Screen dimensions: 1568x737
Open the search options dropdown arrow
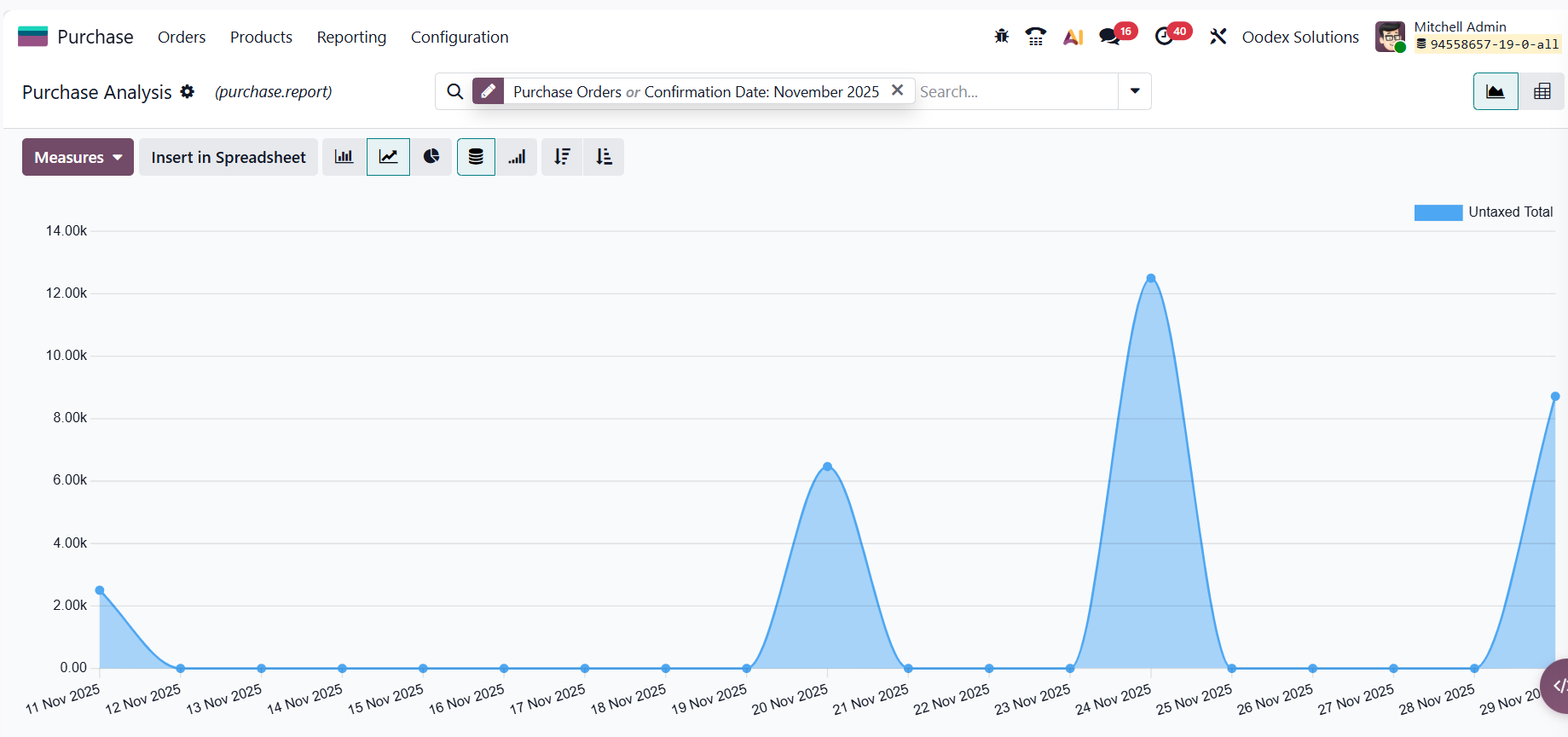(x=1135, y=91)
